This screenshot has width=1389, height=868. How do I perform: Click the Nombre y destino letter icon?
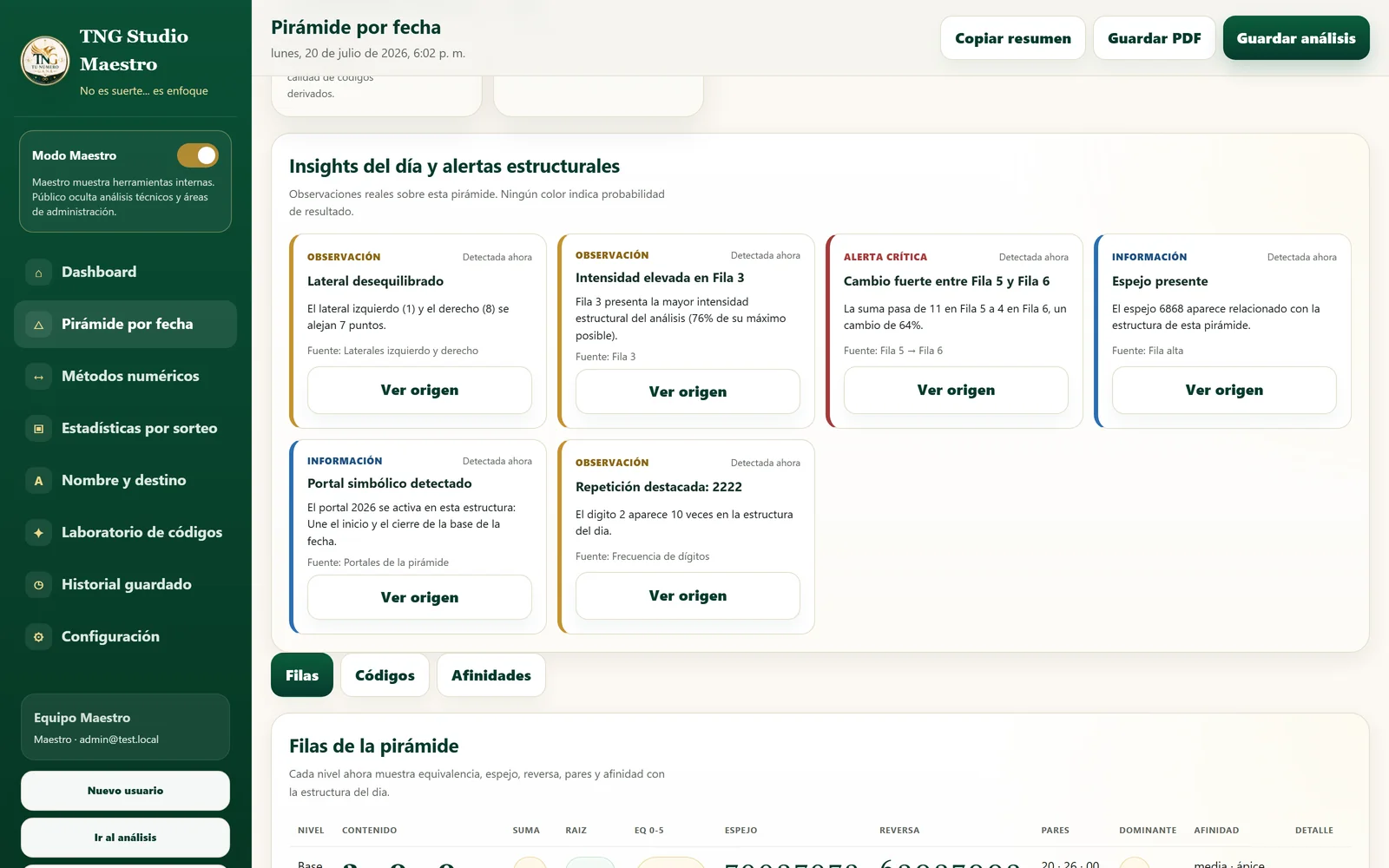pos(38,481)
